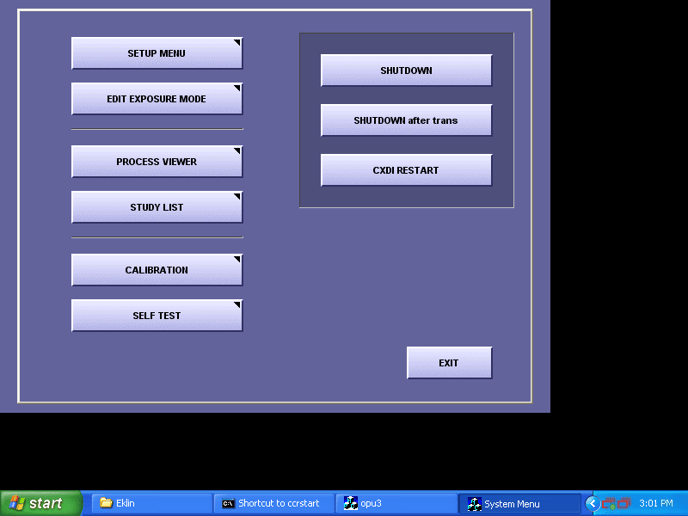Click red tray icon with green dot

(608, 504)
